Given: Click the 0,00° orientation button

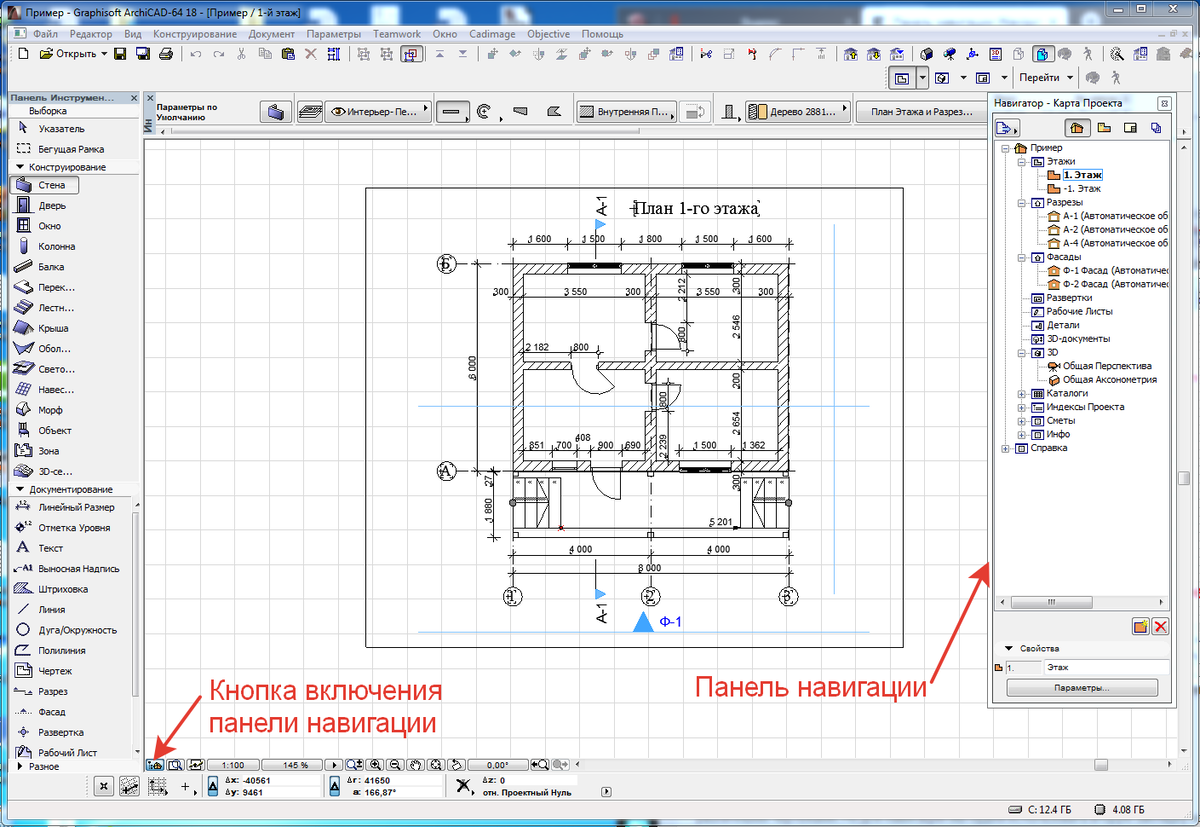Looking at the screenshot, I should [498, 765].
